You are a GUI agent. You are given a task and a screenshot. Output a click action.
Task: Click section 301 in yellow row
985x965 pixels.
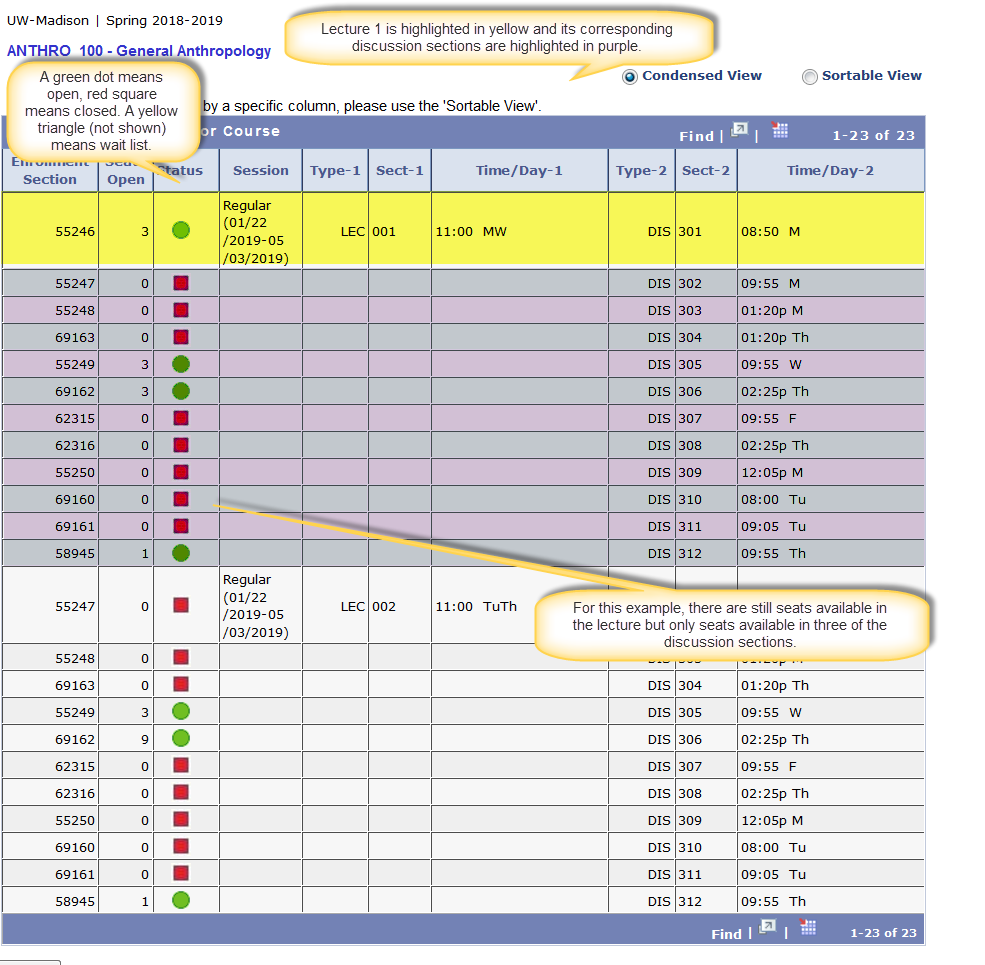tap(690, 232)
